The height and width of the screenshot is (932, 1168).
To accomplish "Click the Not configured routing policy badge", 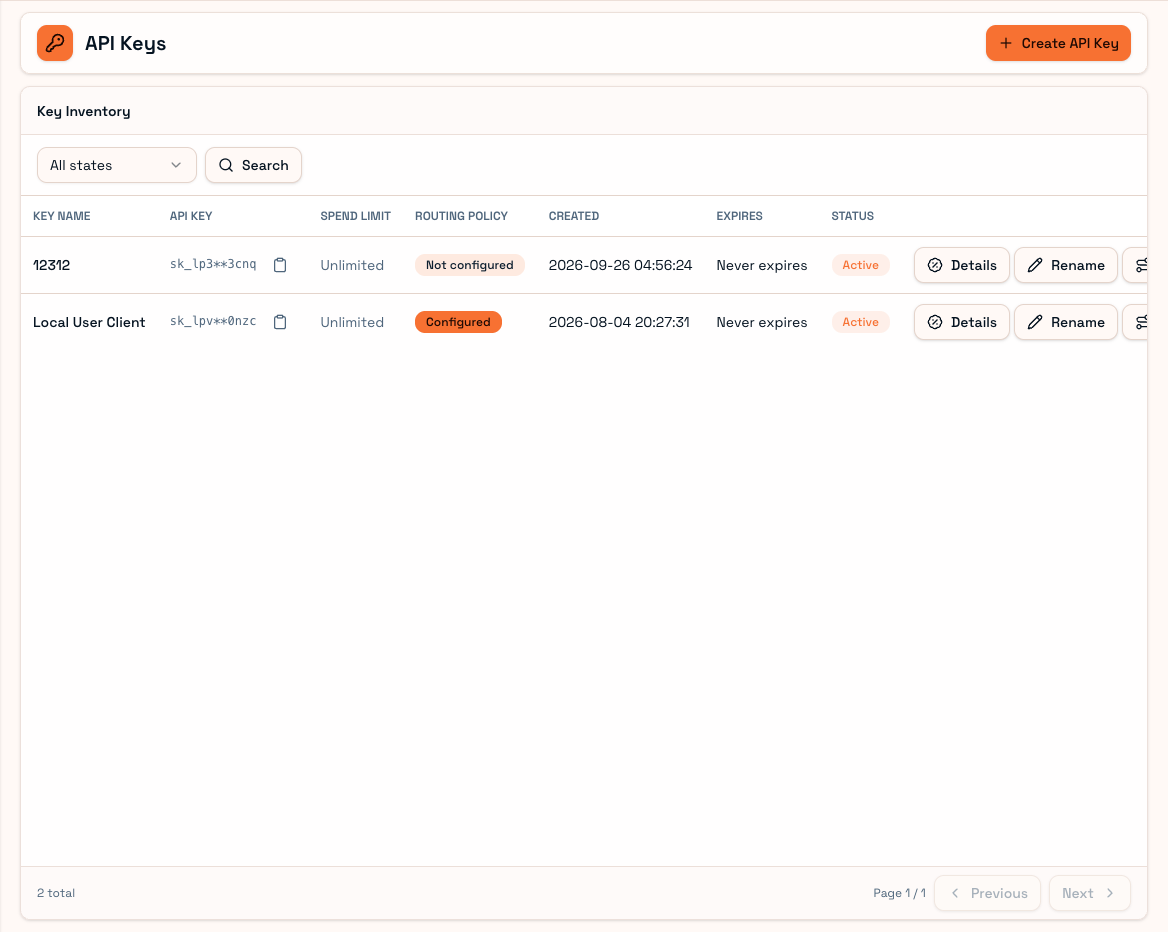I will [x=469, y=265].
